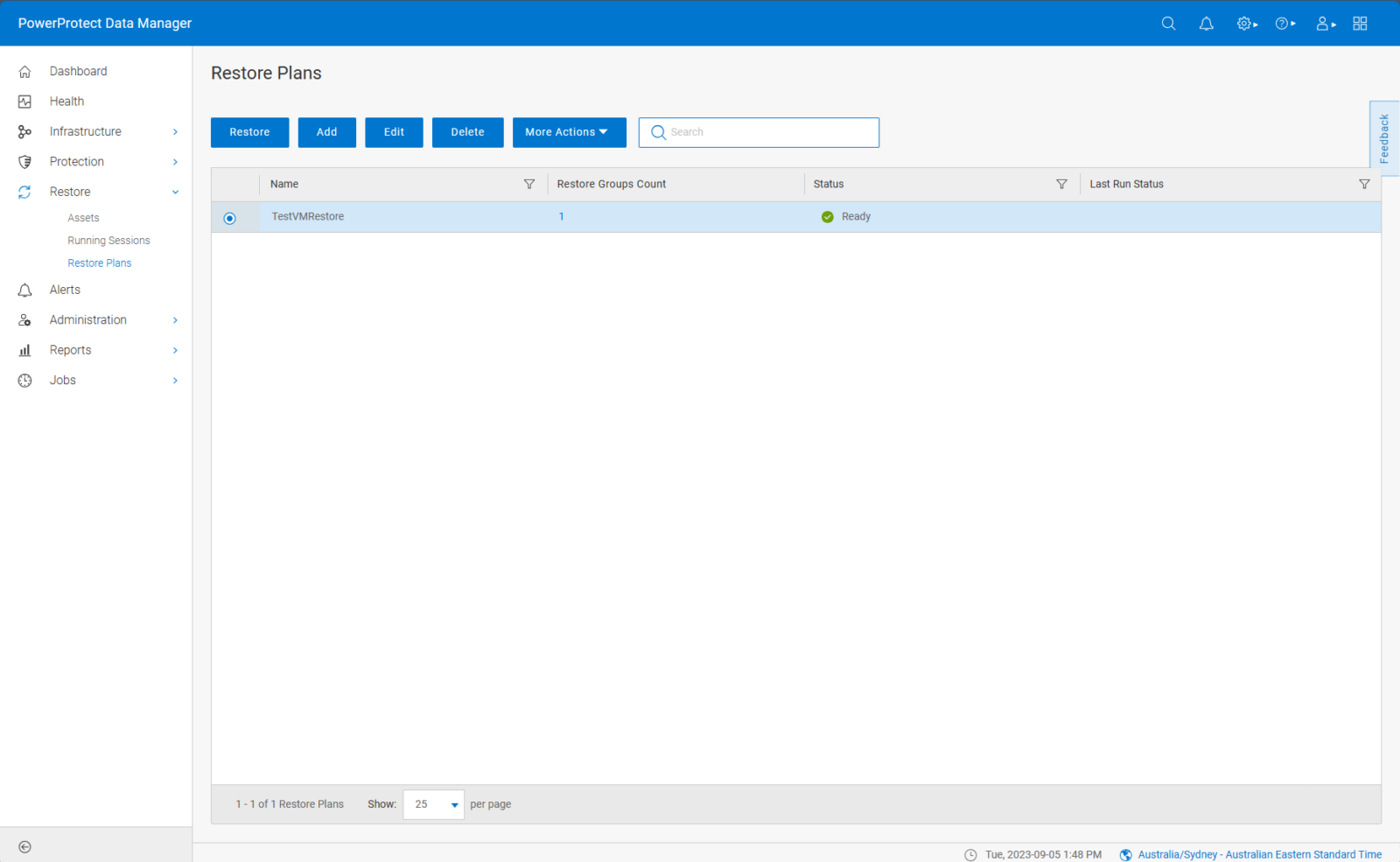
Task: Open the Status column filter
Action: [1061, 184]
